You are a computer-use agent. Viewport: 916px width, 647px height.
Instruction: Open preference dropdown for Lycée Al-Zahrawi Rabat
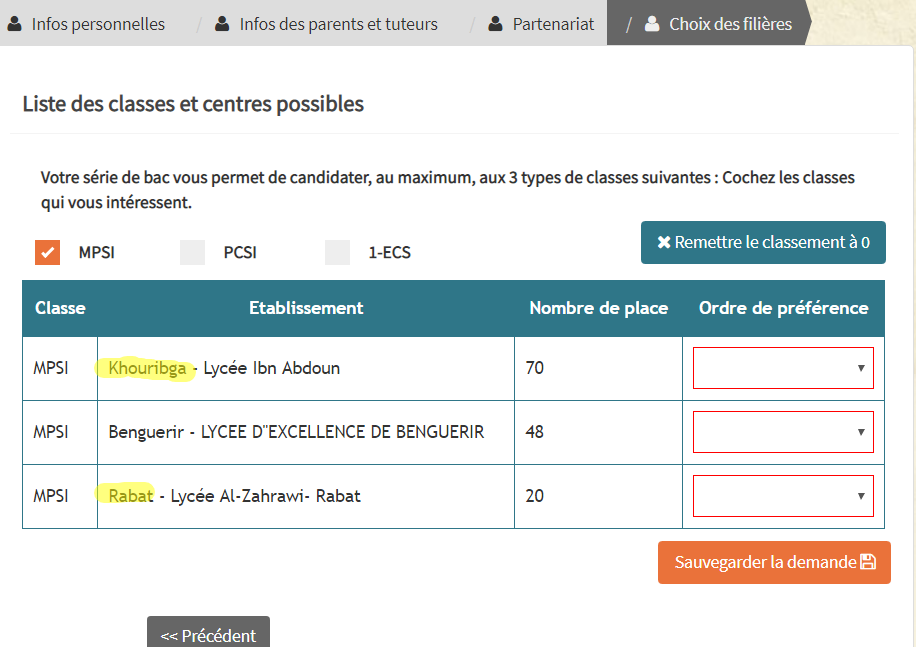point(783,496)
